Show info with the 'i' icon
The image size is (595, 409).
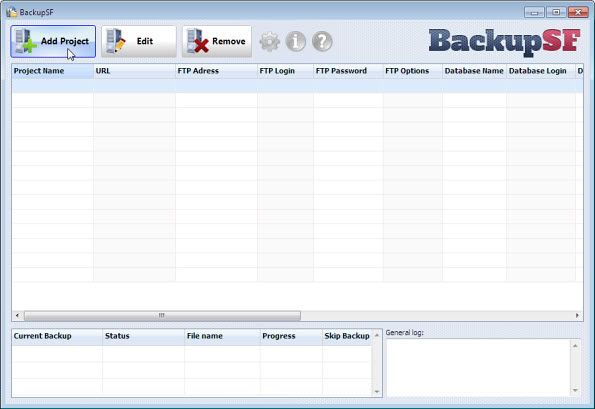296,41
